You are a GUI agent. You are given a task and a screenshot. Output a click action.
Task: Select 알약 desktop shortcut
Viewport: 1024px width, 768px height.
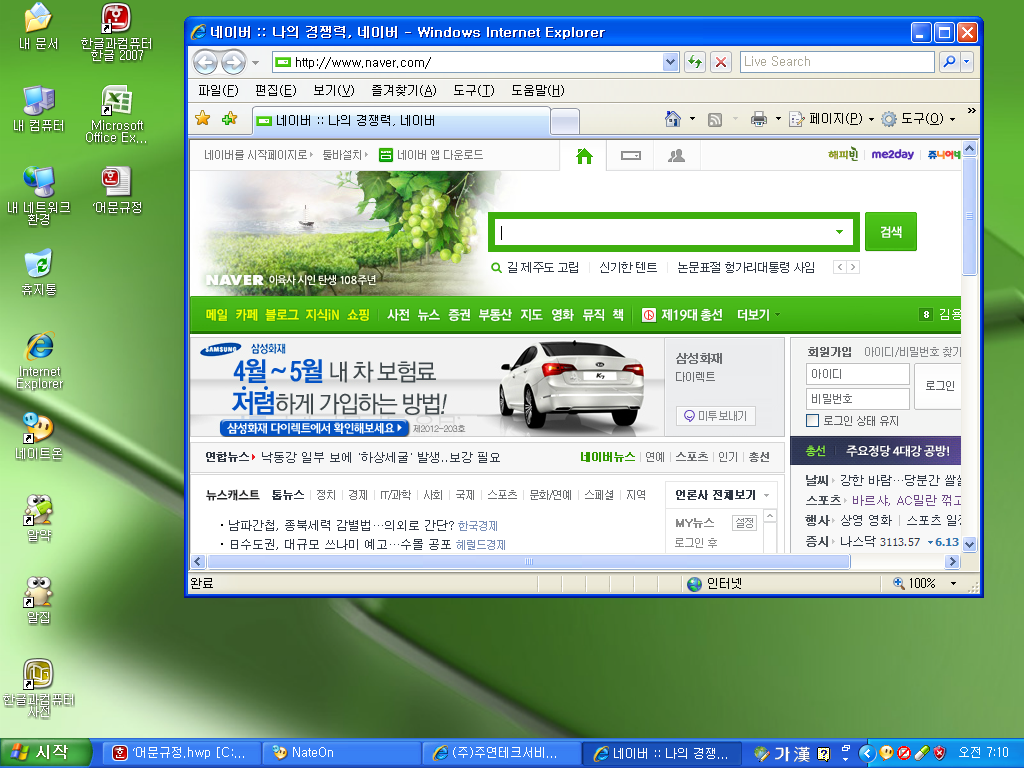(x=39, y=519)
